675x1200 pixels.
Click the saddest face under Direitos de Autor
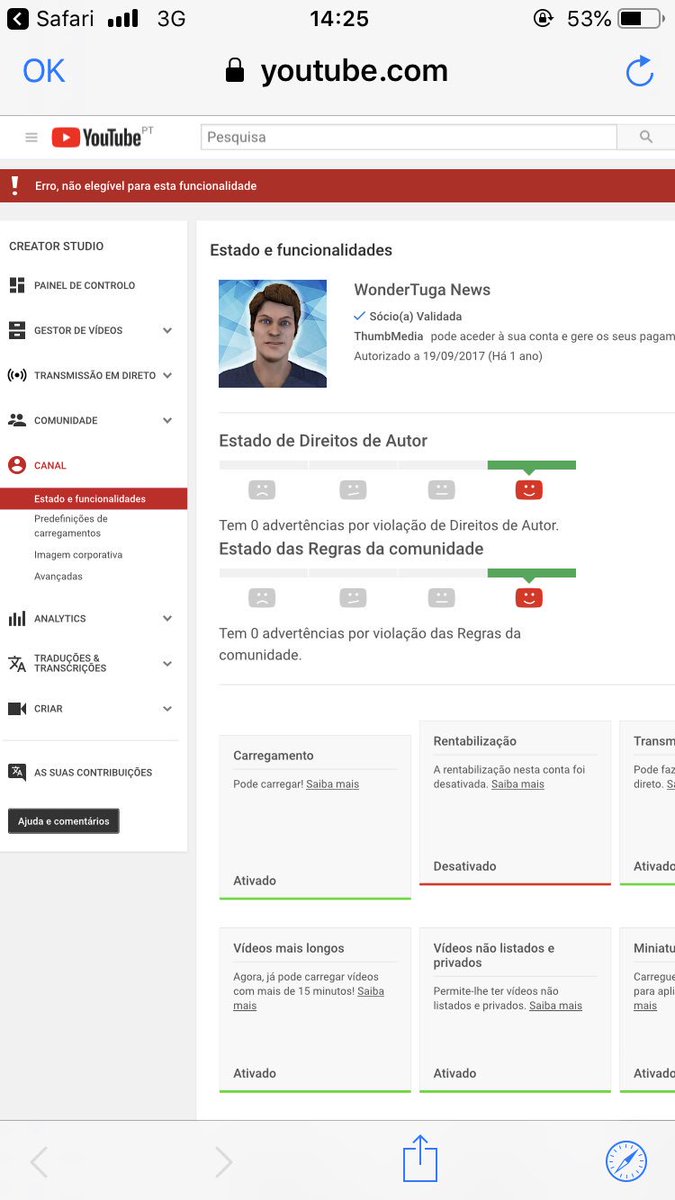[262, 490]
